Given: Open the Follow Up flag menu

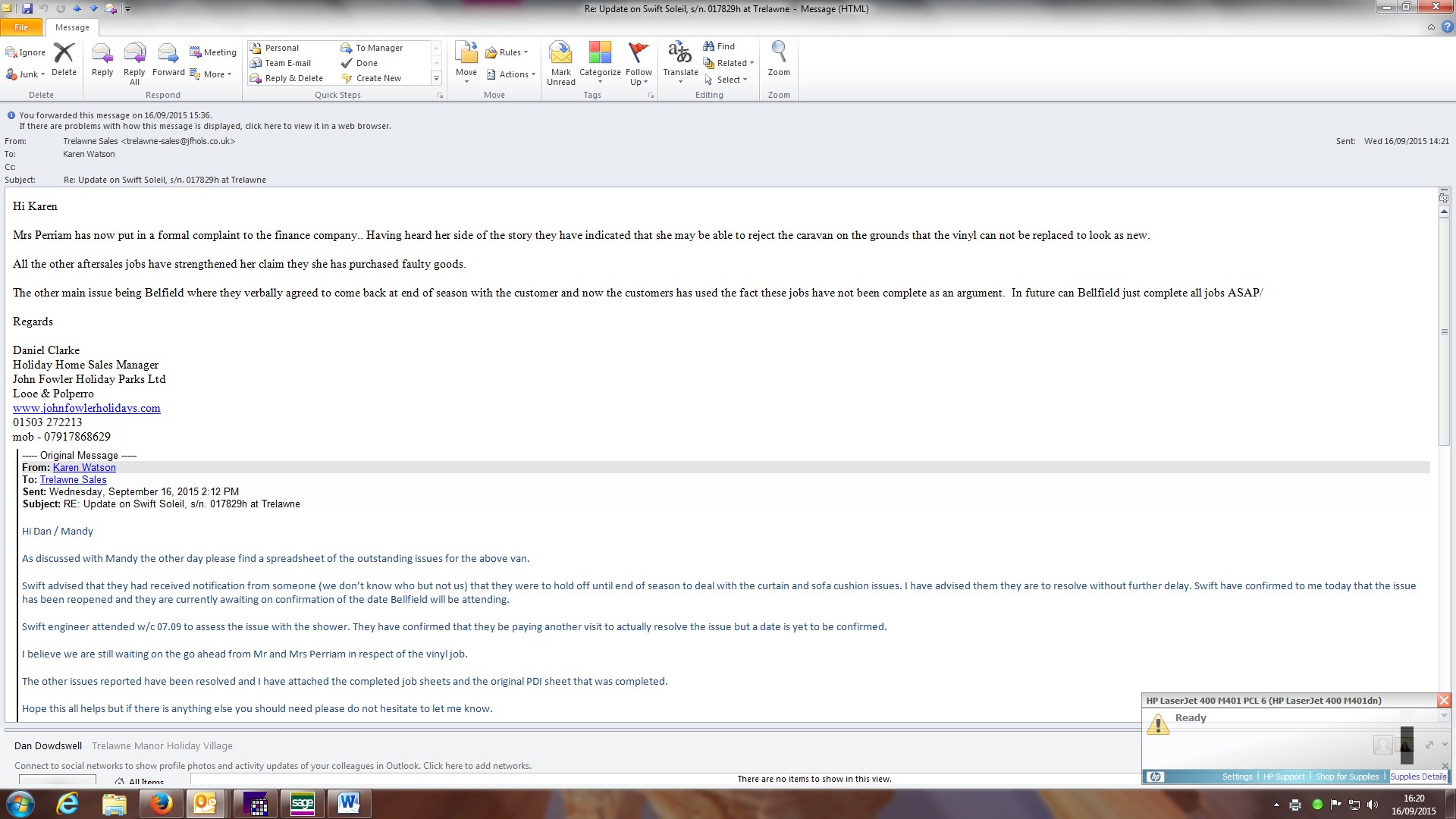Looking at the screenshot, I should [639, 62].
